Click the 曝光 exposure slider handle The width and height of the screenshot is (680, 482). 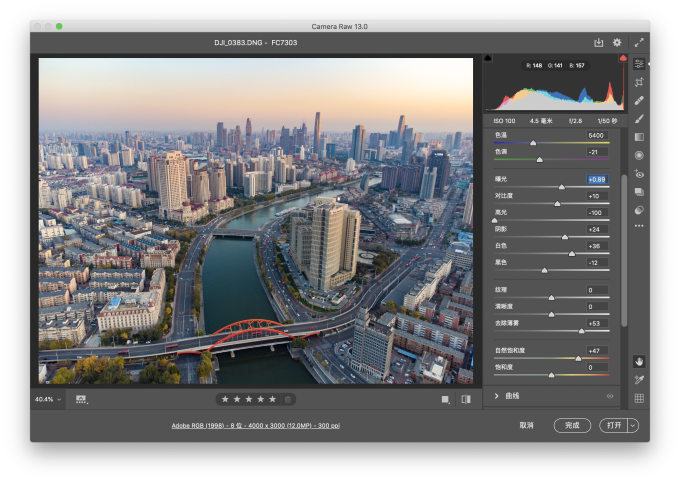(562, 187)
